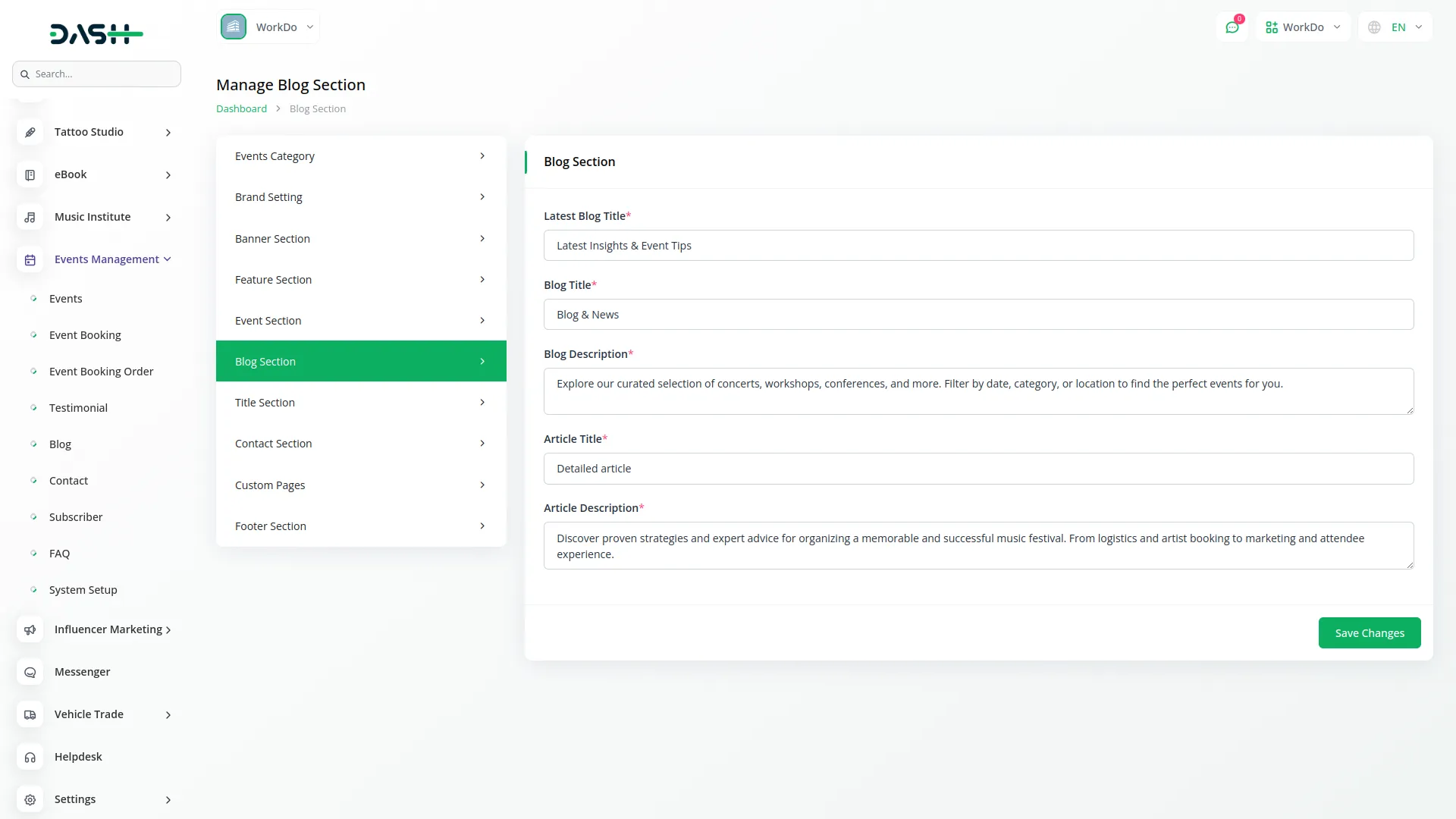Image resolution: width=1456 pixels, height=819 pixels.
Task: Follow the Dashboard breadcrumb link
Action: click(x=241, y=109)
